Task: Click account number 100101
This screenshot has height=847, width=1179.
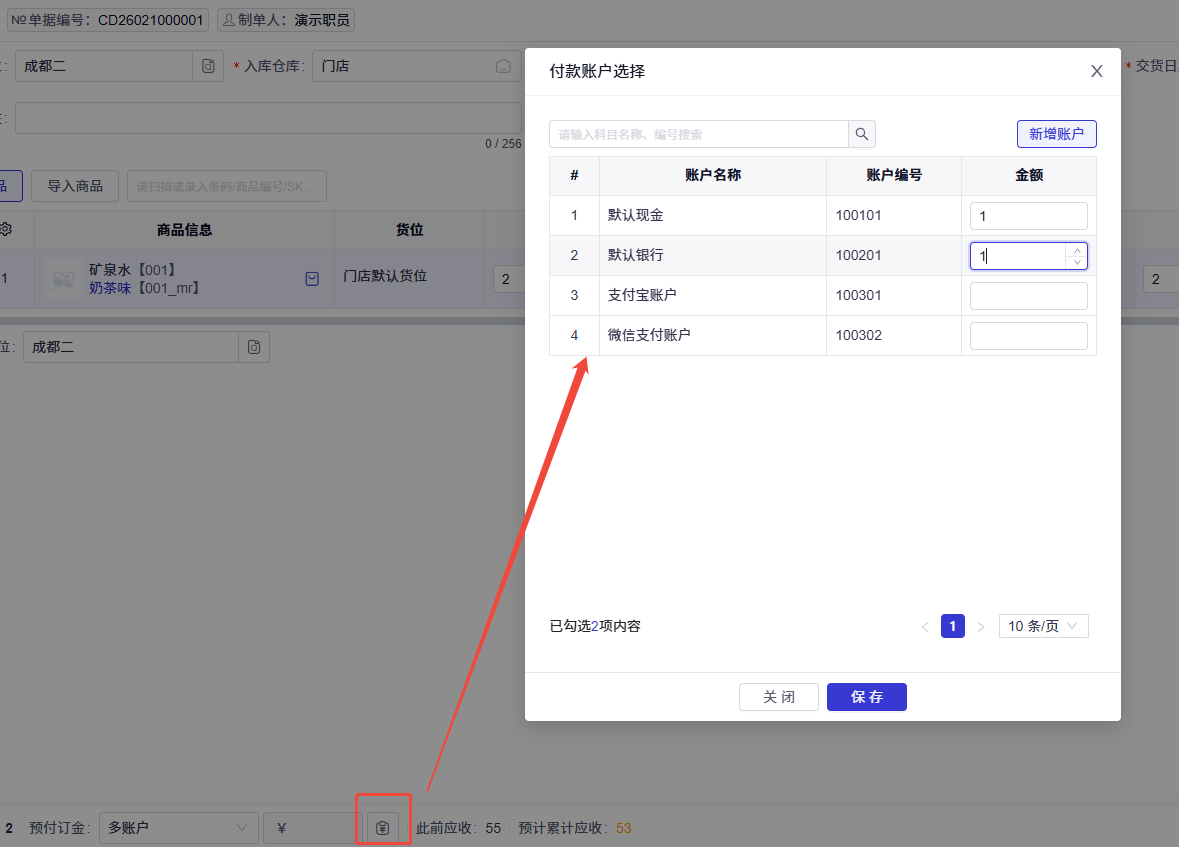Action: coord(858,215)
